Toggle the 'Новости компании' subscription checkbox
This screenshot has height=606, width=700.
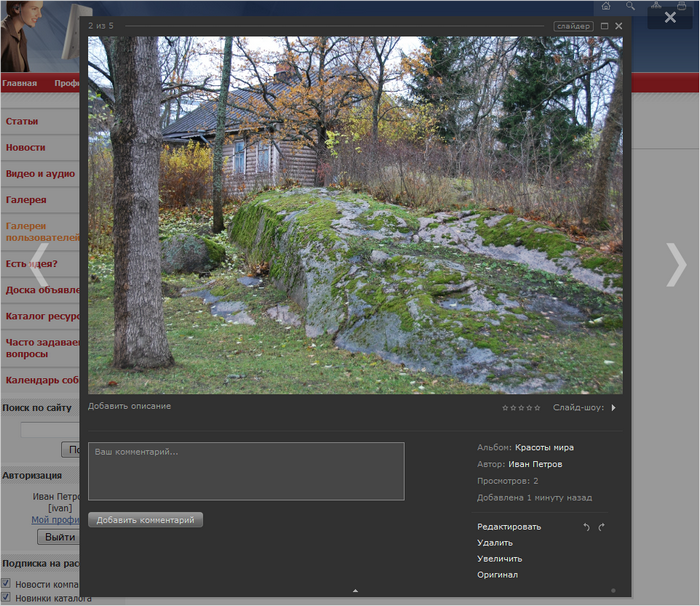click(6, 583)
